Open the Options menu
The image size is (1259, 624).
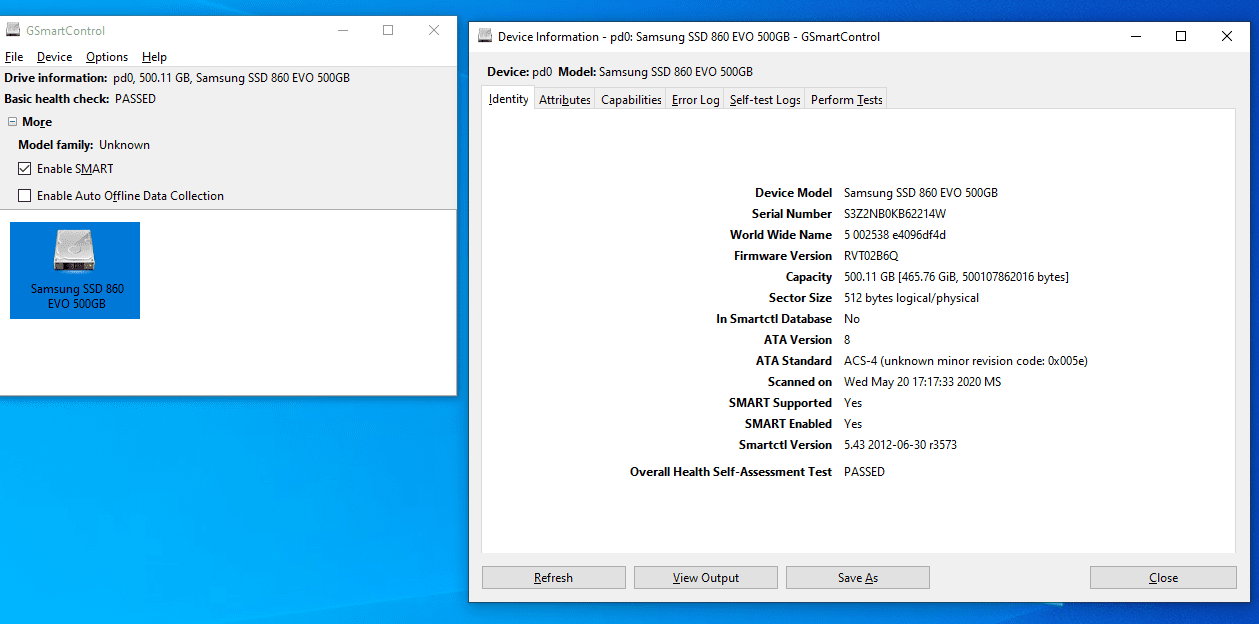(x=107, y=57)
